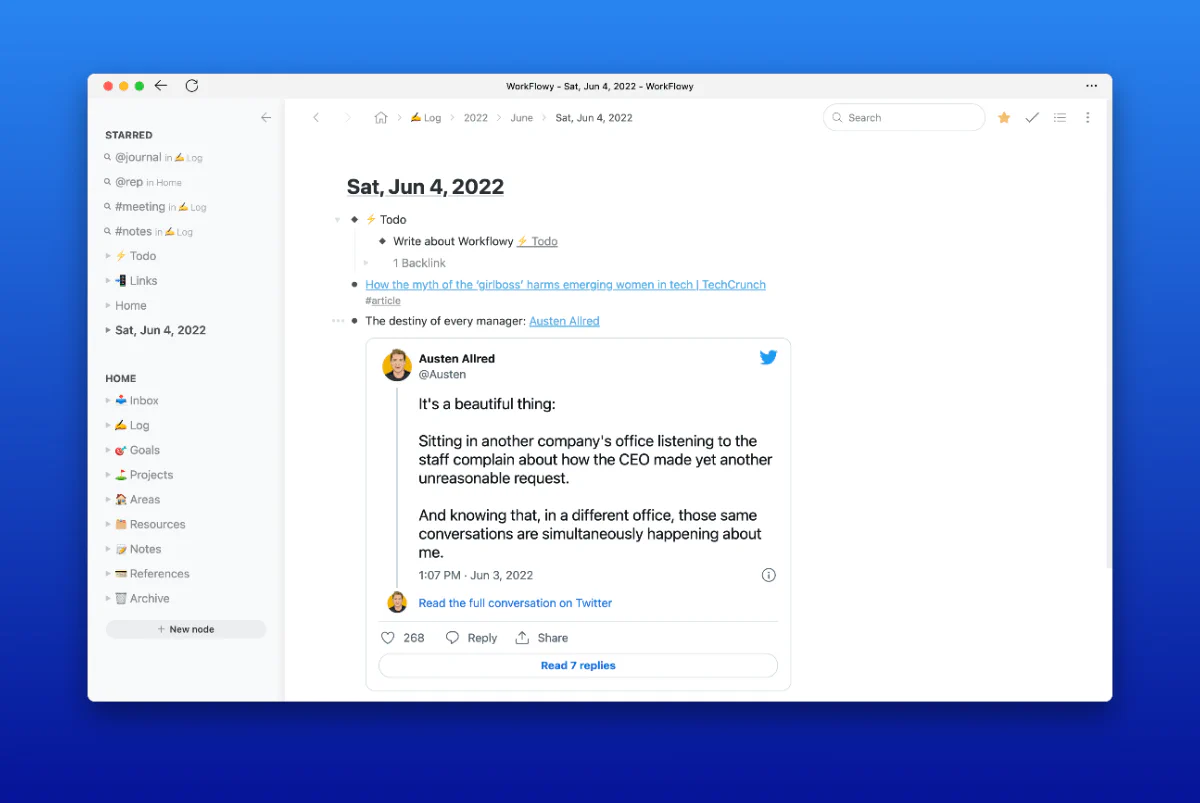Click the home icon in breadcrumb

pyautogui.click(x=380, y=118)
